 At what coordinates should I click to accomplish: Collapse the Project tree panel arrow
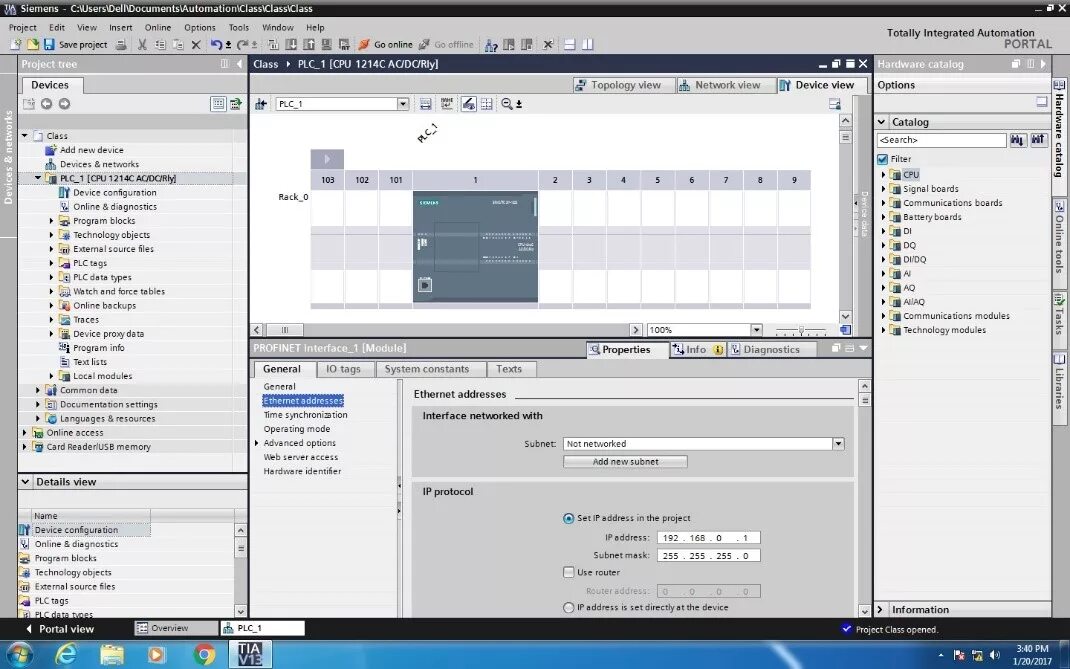pos(240,63)
